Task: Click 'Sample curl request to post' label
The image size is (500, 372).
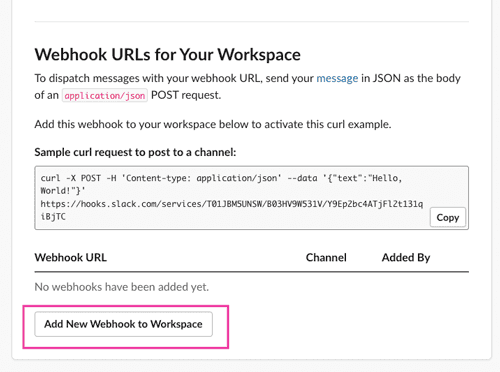Action: tap(135, 152)
